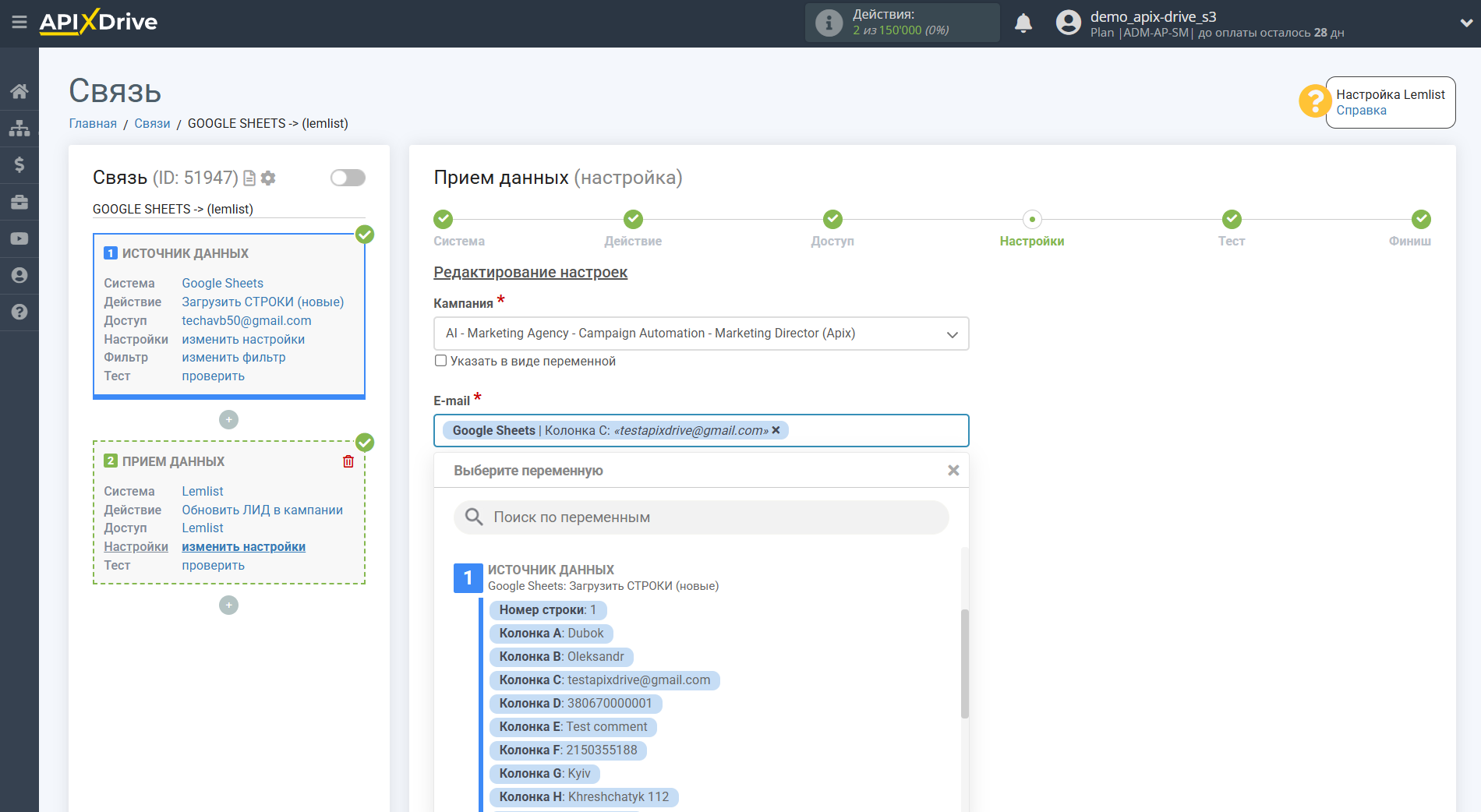
Task: Open the briefcase icon in the sidebar
Action: click(19, 202)
